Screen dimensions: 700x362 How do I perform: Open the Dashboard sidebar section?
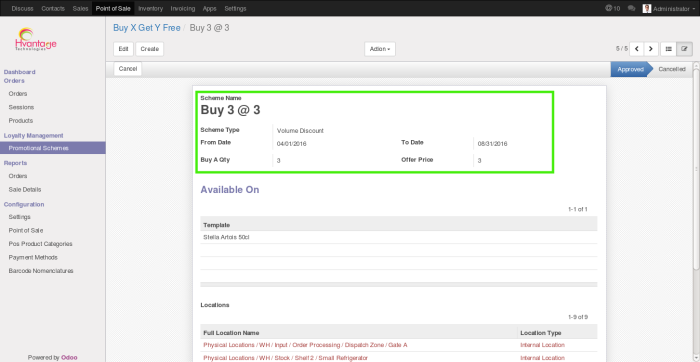click(20, 72)
